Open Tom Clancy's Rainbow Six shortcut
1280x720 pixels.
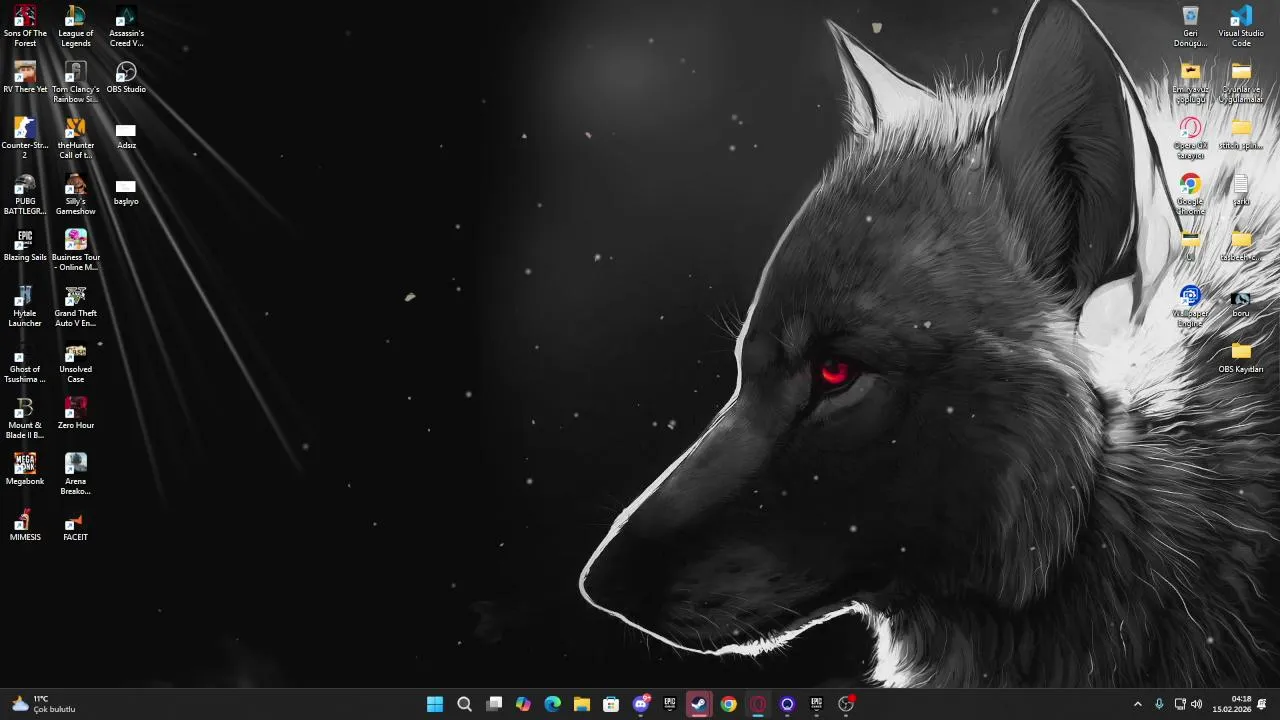coord(75,82)
